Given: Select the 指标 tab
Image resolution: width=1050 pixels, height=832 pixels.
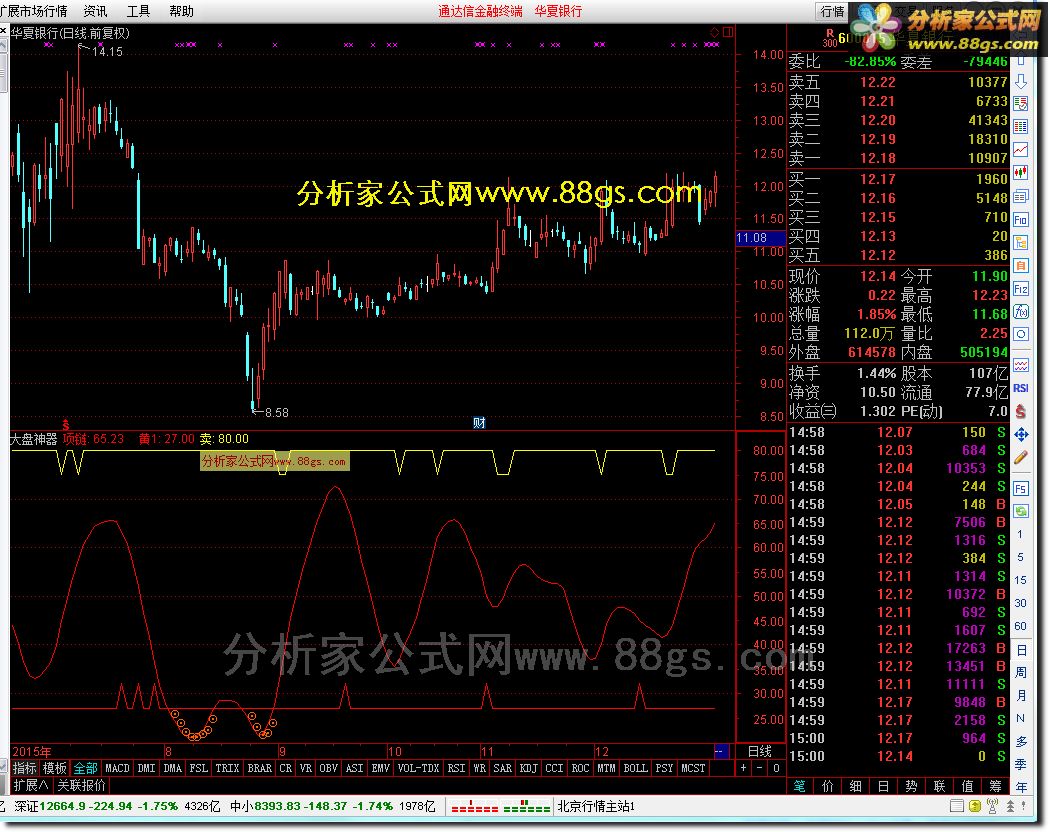Looking at the screenshot, I should click(25, 768).
